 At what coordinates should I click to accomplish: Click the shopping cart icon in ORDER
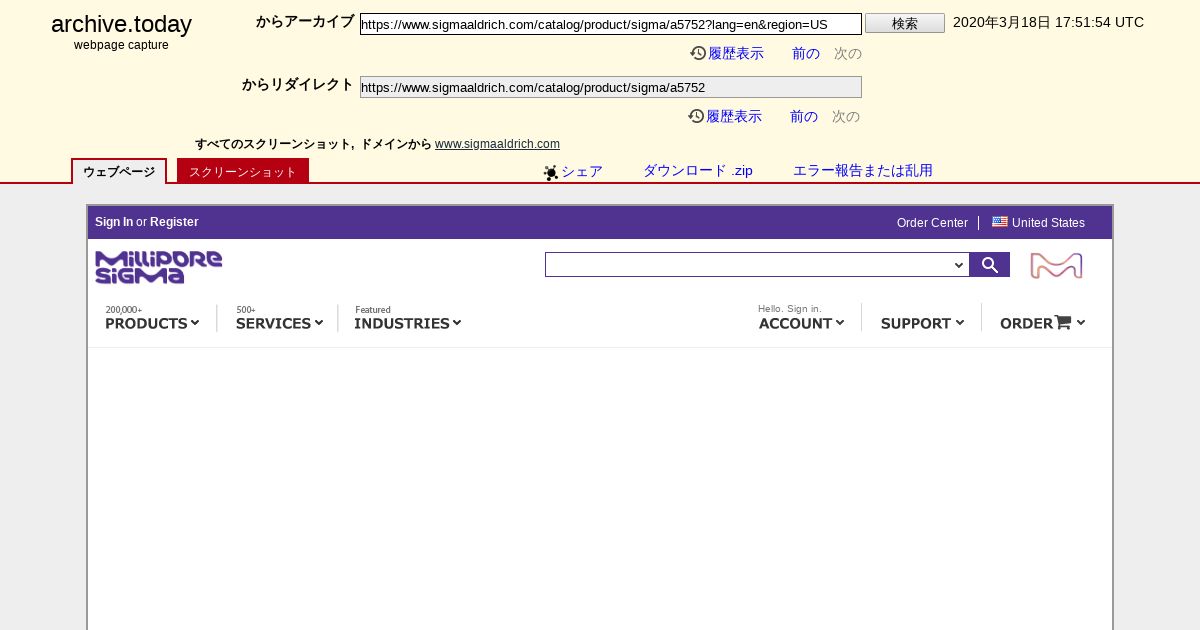[x=1063, y=322]
